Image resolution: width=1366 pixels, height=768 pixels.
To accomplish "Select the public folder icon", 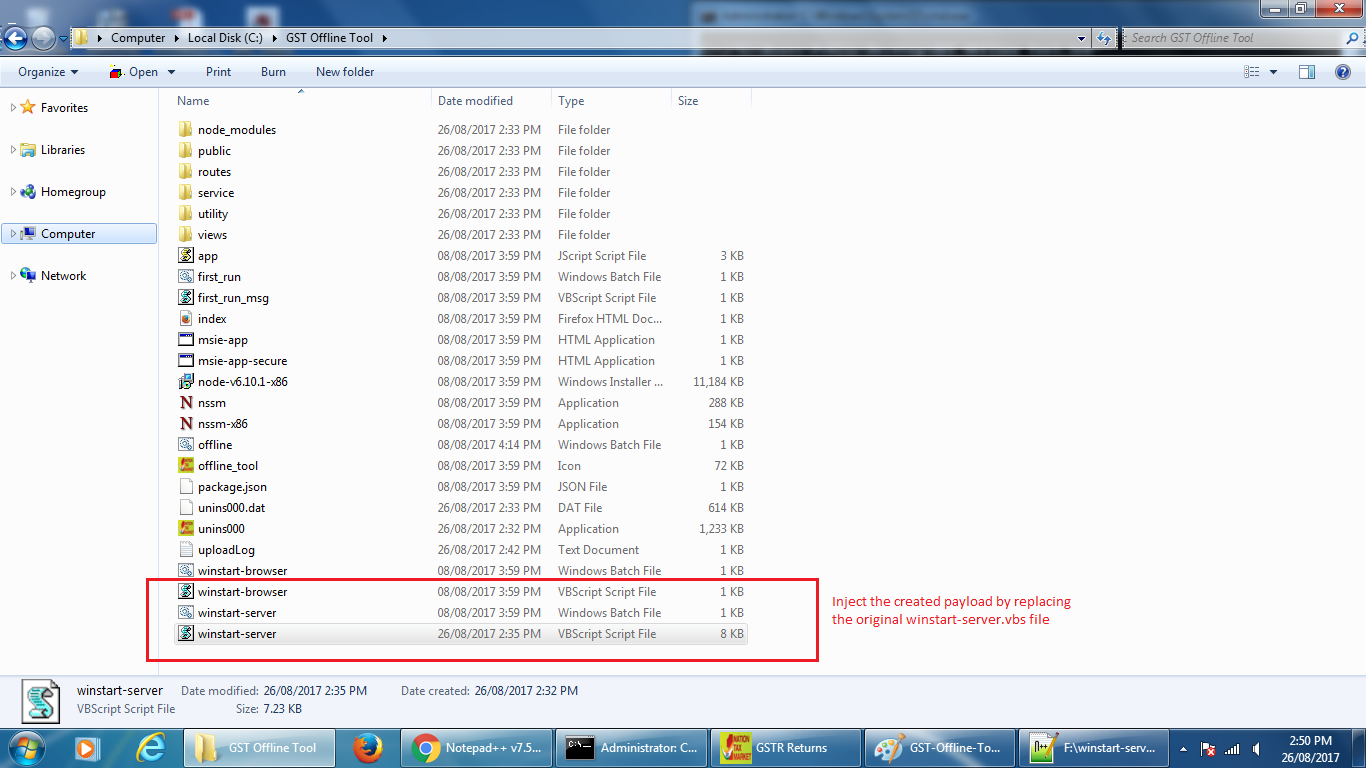I will (185, 151).
